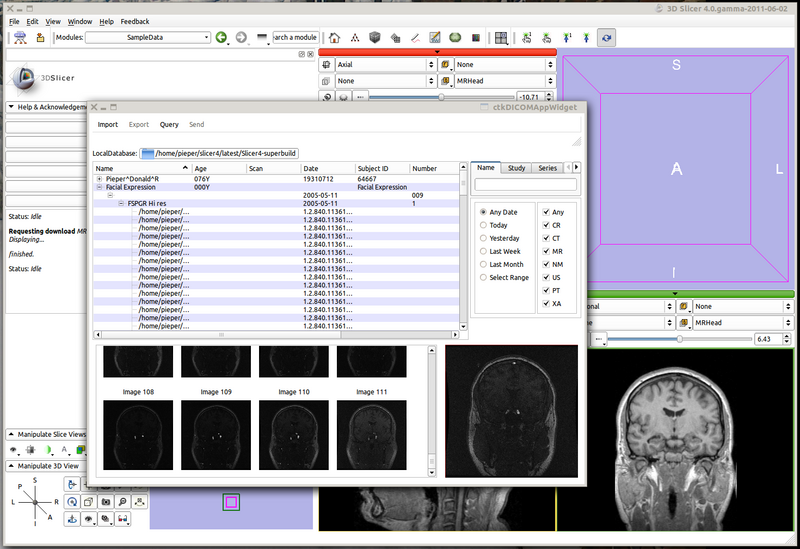Screen dimensions: 800x549
Task: Click the search a module field
Action: click(296, 37)
